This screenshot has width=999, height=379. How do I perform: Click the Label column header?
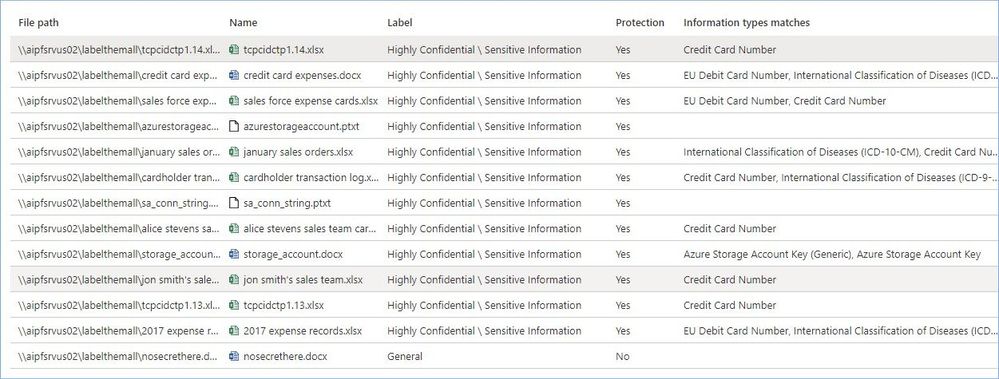[x=399, y=22]
